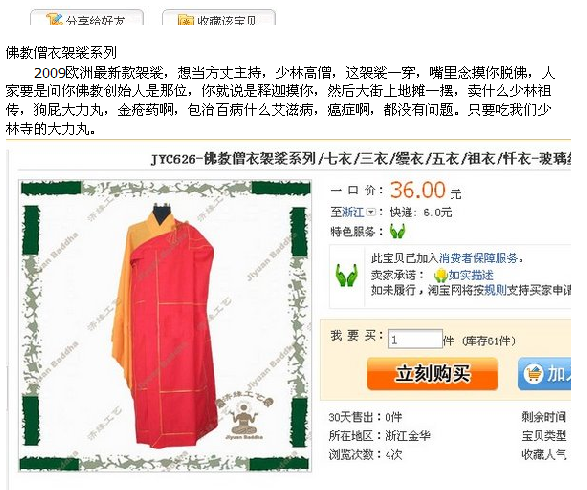
Task: Open the 消费者保障服务 link
Action: click(x=478, y=258)
